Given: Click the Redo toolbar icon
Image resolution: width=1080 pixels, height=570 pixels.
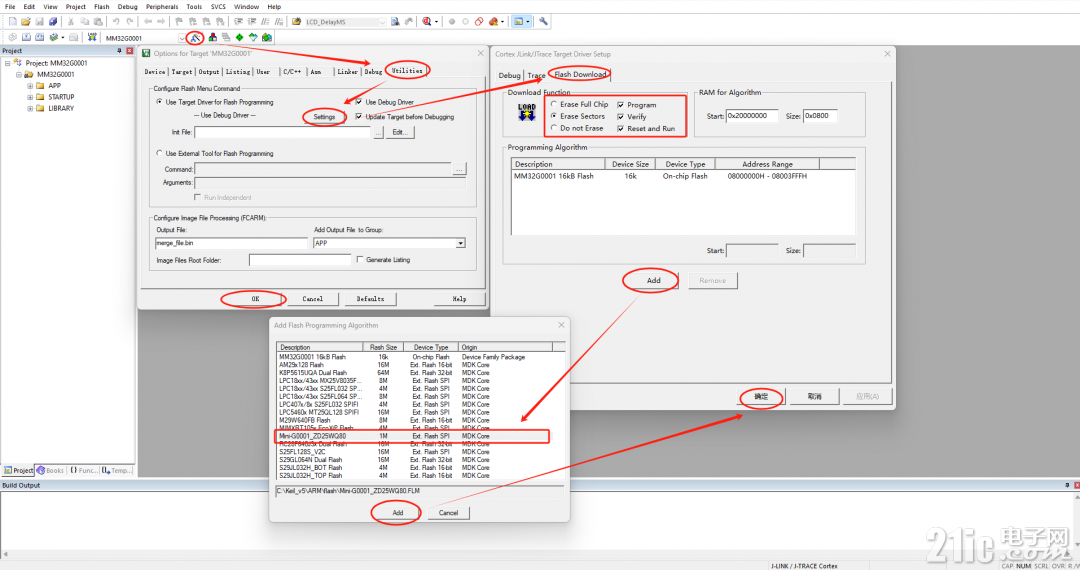Looking at the screenshot, I should [x=129, y=21].
